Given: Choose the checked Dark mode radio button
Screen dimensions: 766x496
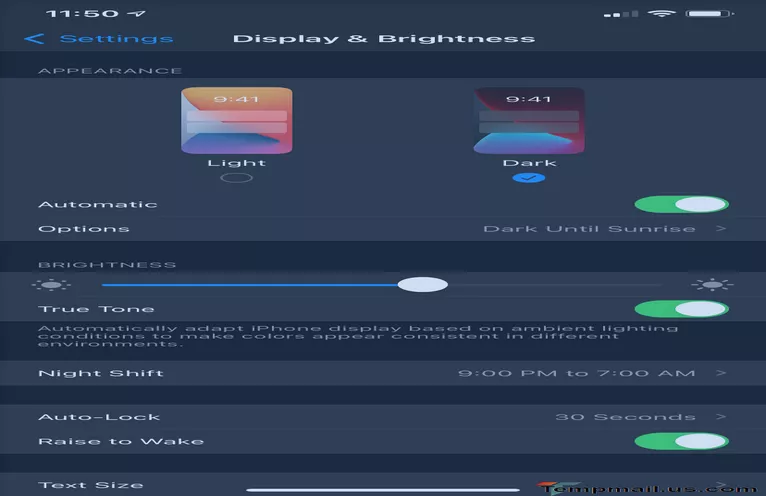Looking at the screenshot, I should pos(529,178).
